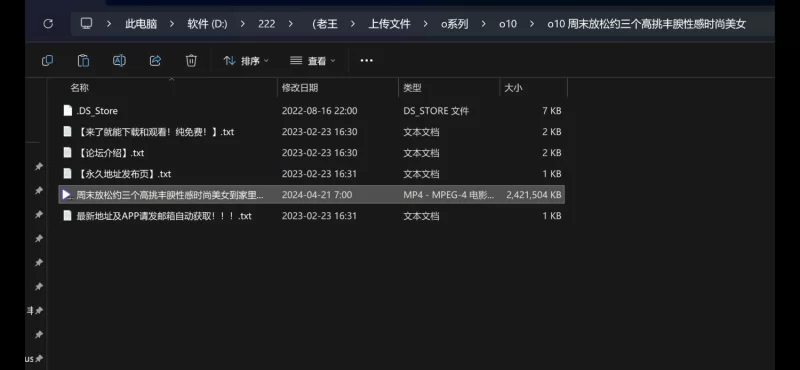800x370 pixels.
Task: Sort by 大小 column header
Action: coord(513,88)
